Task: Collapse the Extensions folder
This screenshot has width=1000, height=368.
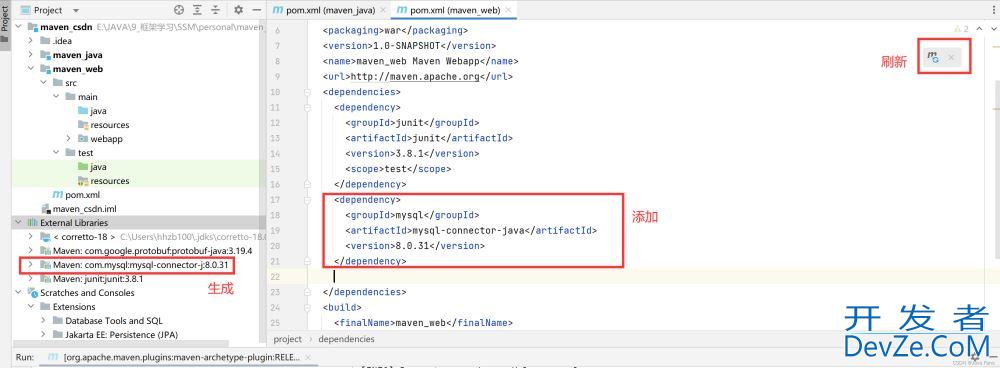Action: [30, 307]
